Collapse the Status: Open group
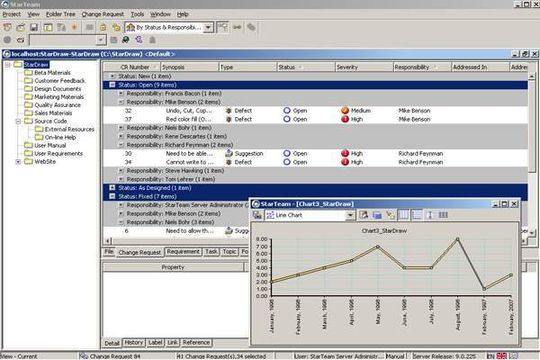 coord(112,85)
